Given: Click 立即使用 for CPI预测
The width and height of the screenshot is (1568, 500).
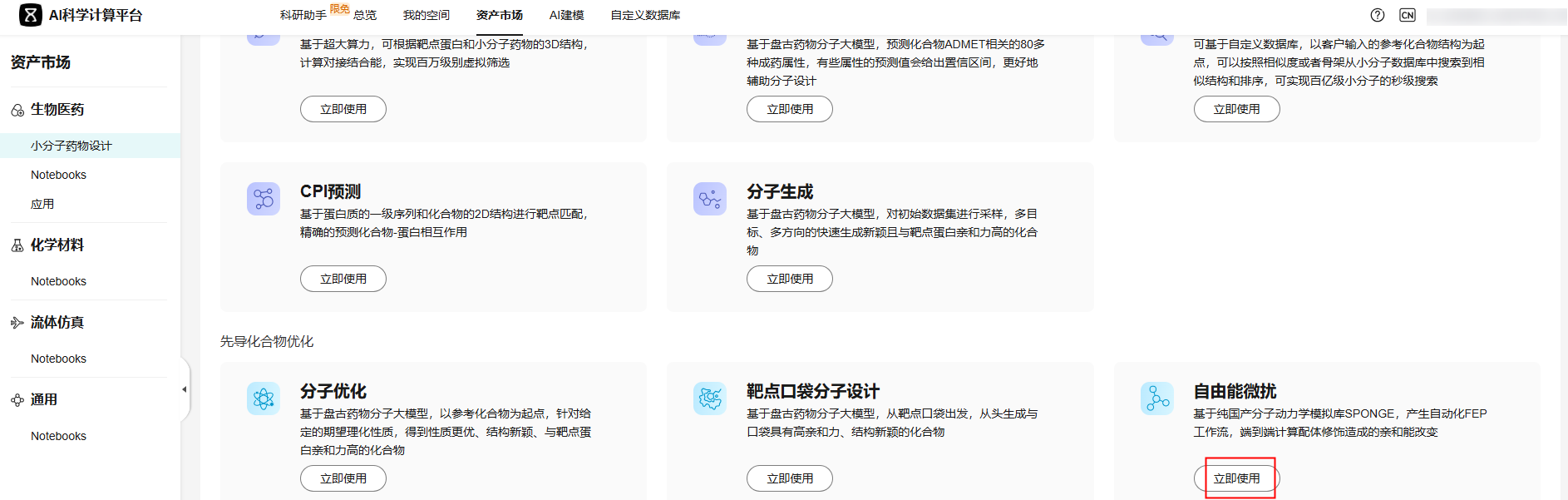Looking at the screenshot, I should [x=343, y=279].
